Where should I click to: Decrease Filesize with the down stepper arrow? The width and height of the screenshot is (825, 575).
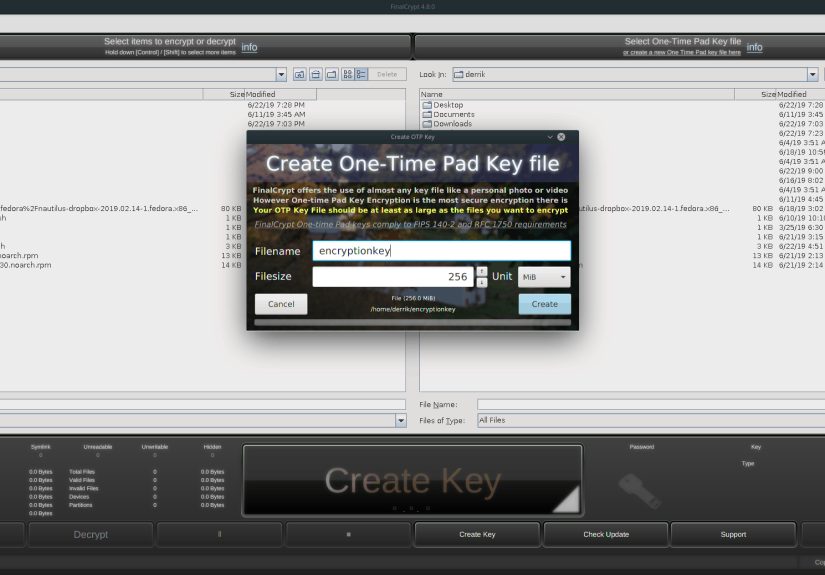click(x=481, y=283)
